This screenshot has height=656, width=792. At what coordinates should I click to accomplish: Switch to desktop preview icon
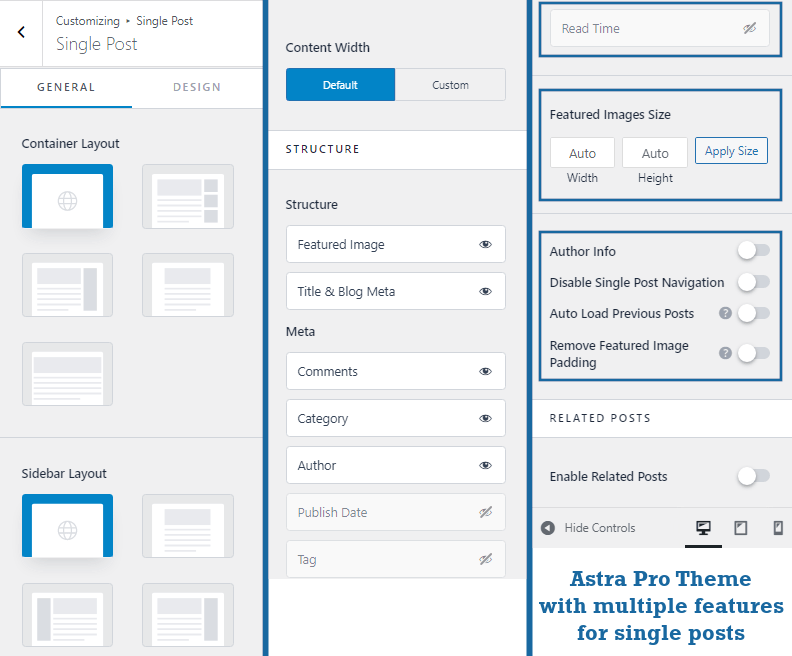(703, 528)
